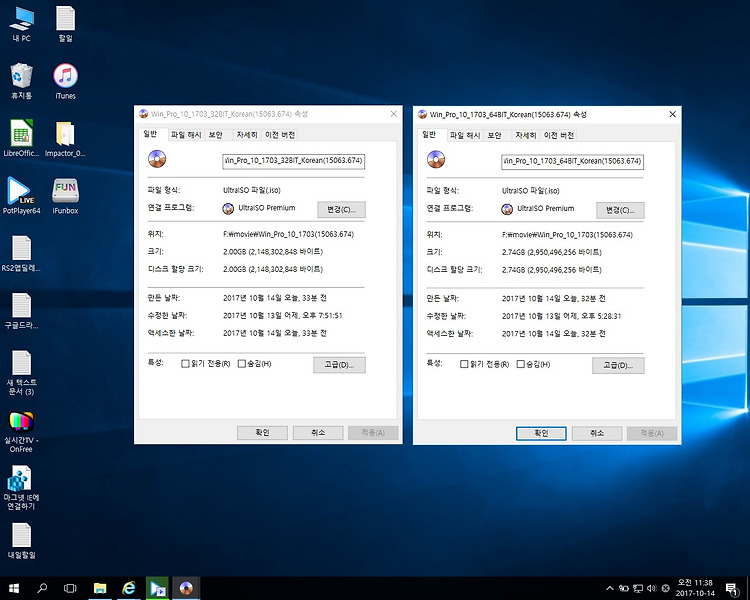Open the volume tray icon
This screenshot has width=750, height=600.
[x=651, y=589]
